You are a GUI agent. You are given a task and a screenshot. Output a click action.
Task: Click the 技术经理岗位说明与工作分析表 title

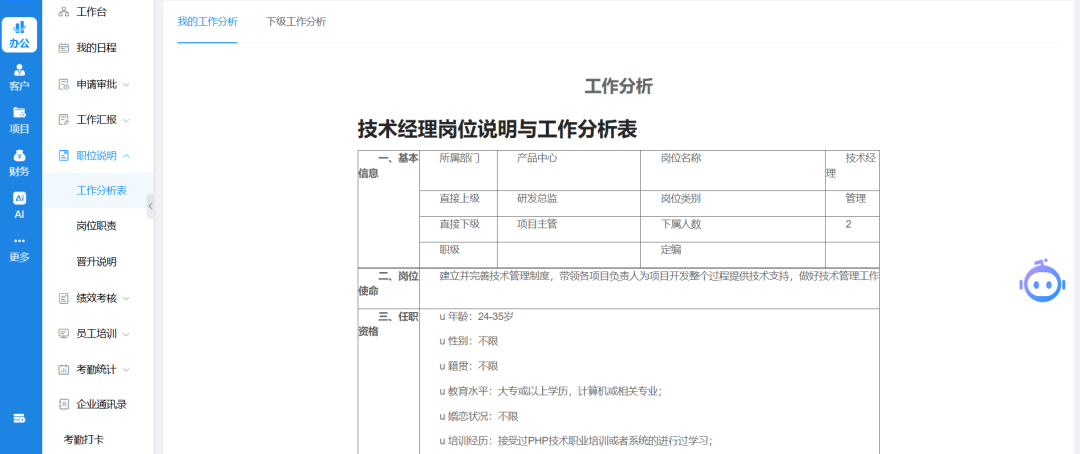click(x=497, y=129)
